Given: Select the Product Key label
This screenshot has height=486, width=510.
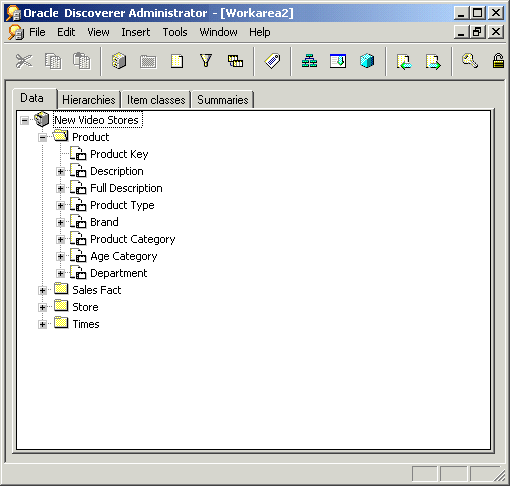Looking at the screenshot, I should (x=119, y=154).
